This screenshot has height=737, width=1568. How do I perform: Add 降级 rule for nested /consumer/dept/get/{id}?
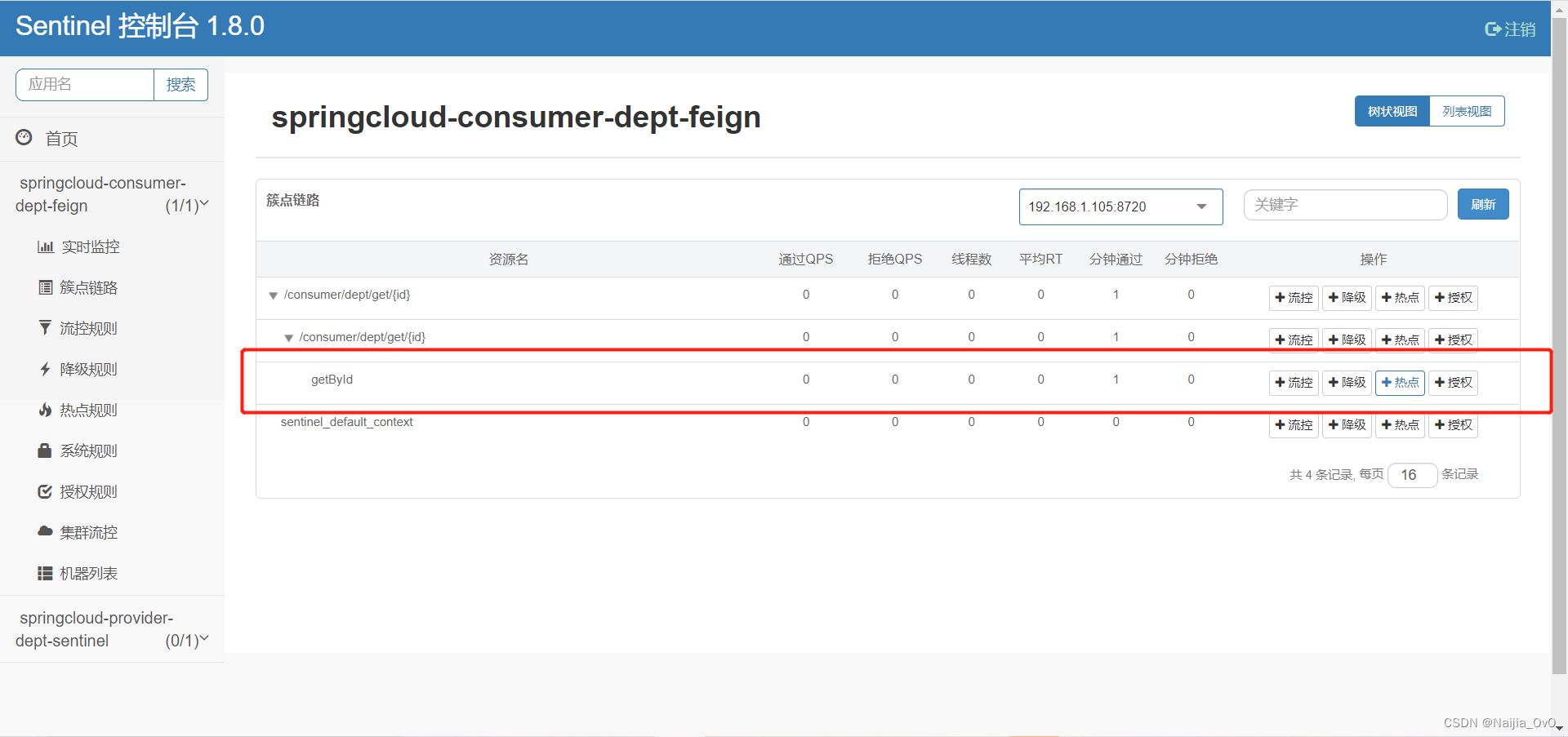[x=1347, y=340]
